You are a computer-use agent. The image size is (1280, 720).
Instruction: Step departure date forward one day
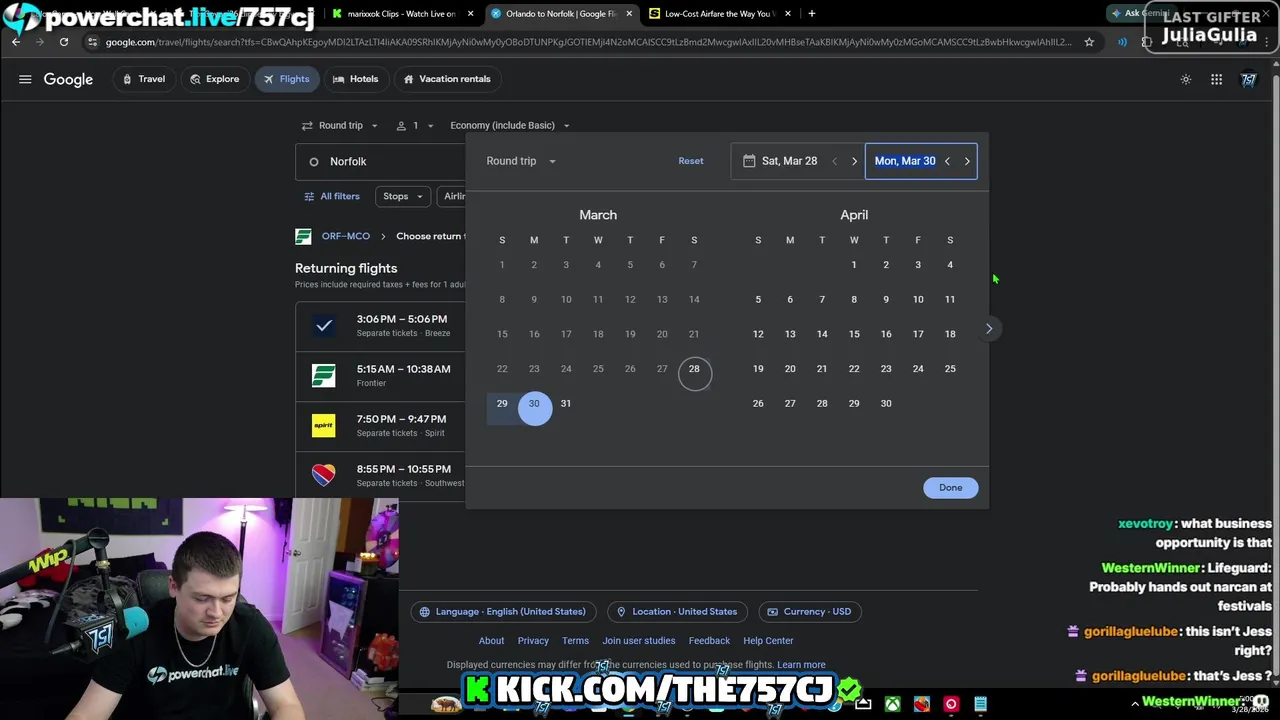[854, 161]
